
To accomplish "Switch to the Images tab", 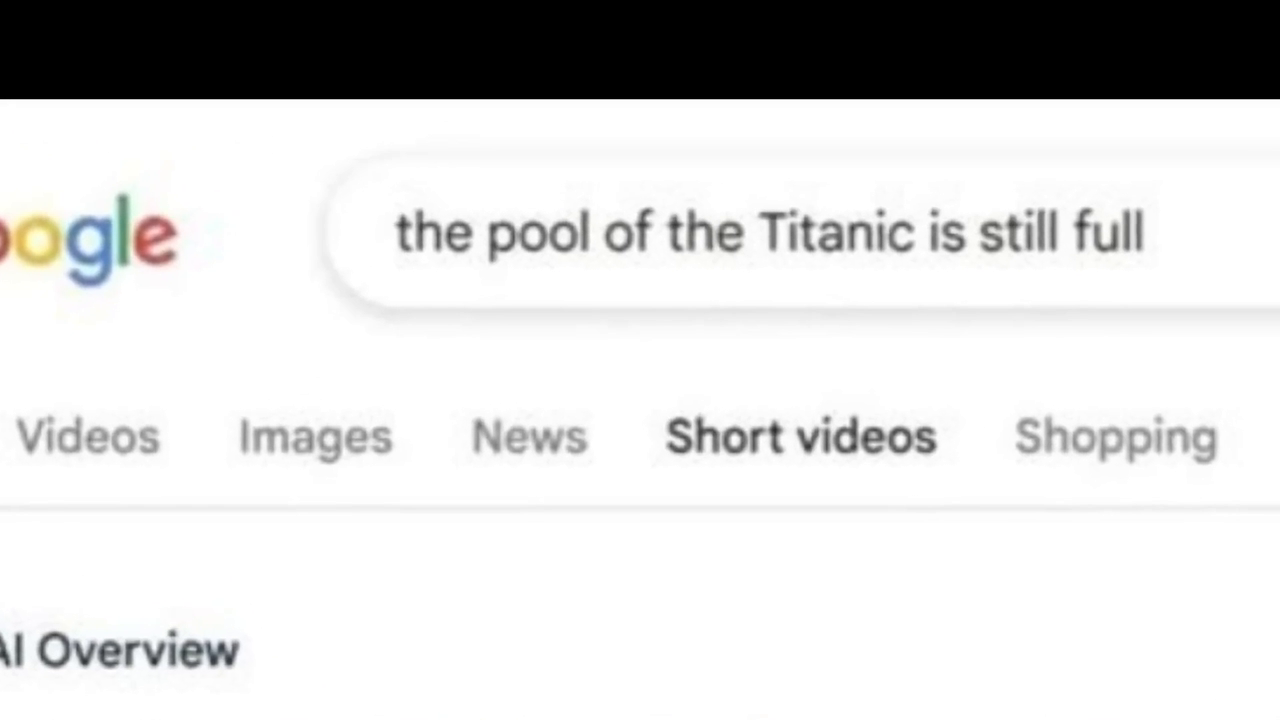I will point(315,437).
